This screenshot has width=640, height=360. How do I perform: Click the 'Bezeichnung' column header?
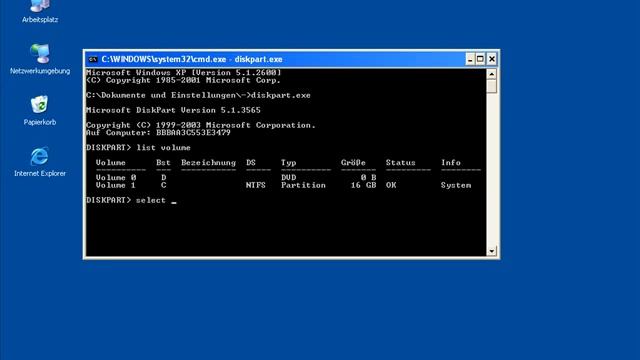pyautogui.click(x=209, y=162)
